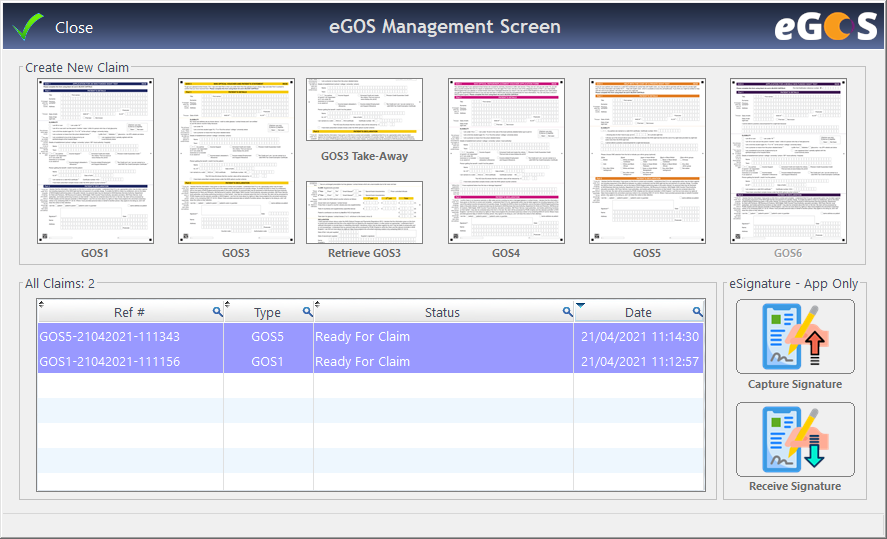Click the eGOS logo in the header
The width and height of the screenshot is (887, 539).
(x=825, y=27)
